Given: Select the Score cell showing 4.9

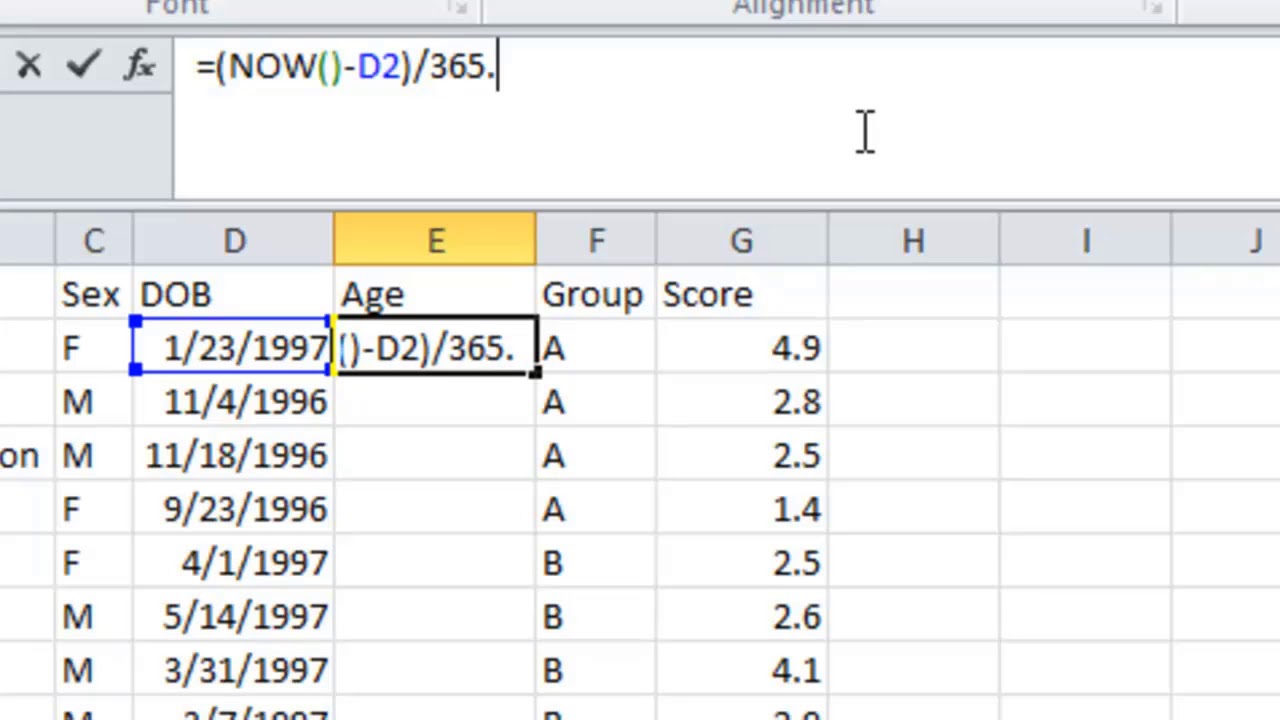Looking at the screenshot, I should point(742,347).
